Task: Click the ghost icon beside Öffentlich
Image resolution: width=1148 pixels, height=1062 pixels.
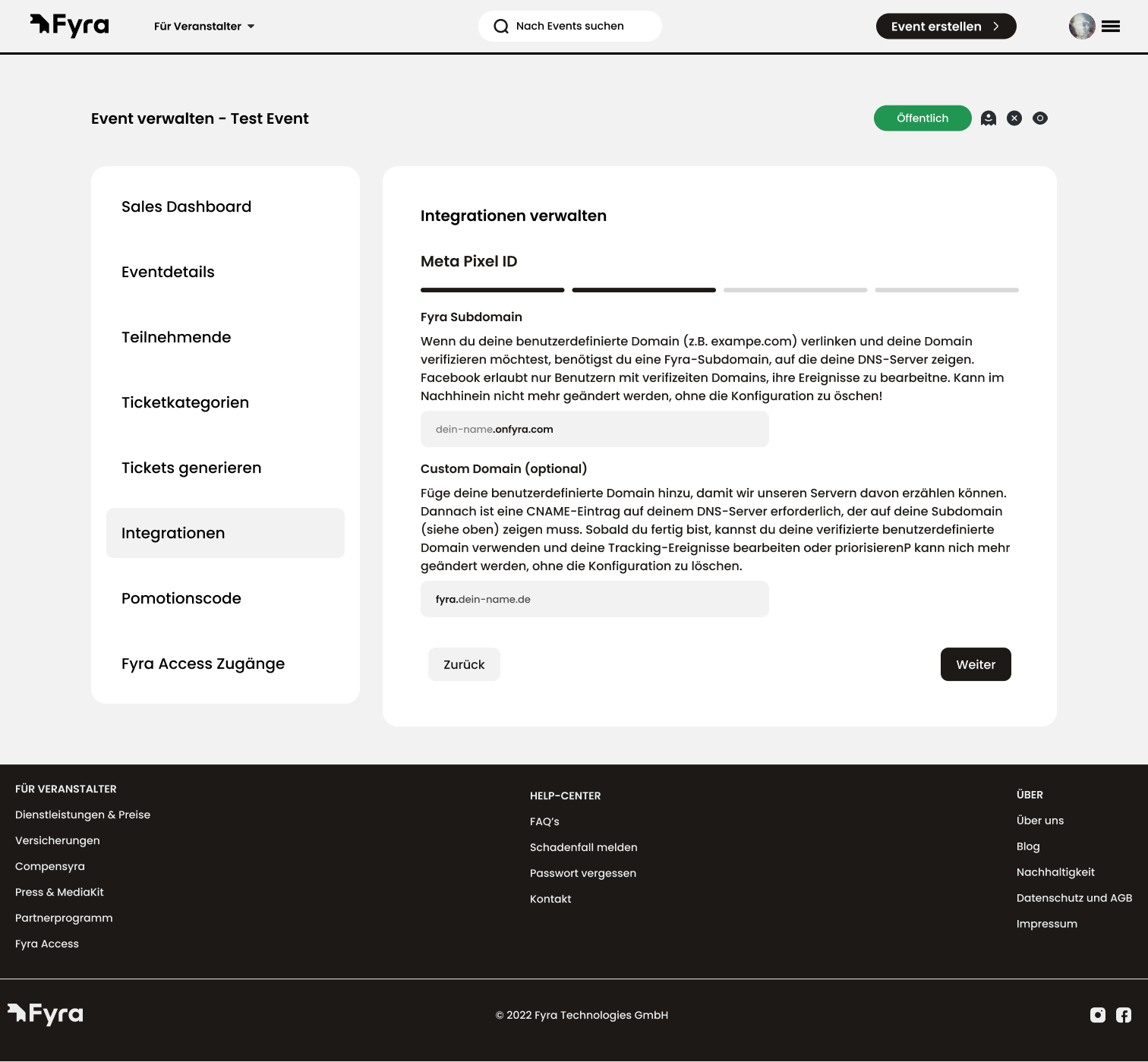Action: click(989, 118)
